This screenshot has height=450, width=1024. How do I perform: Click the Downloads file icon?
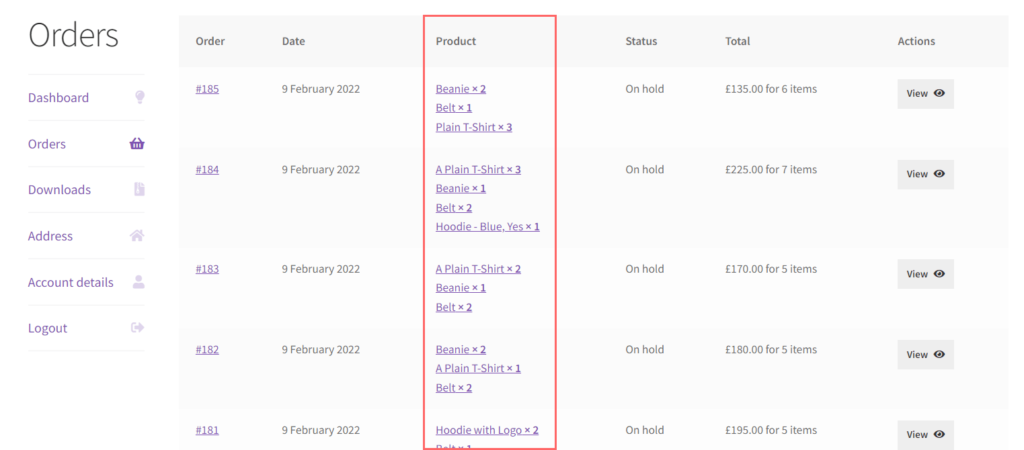pyautogui.click(x=139, y=189)
